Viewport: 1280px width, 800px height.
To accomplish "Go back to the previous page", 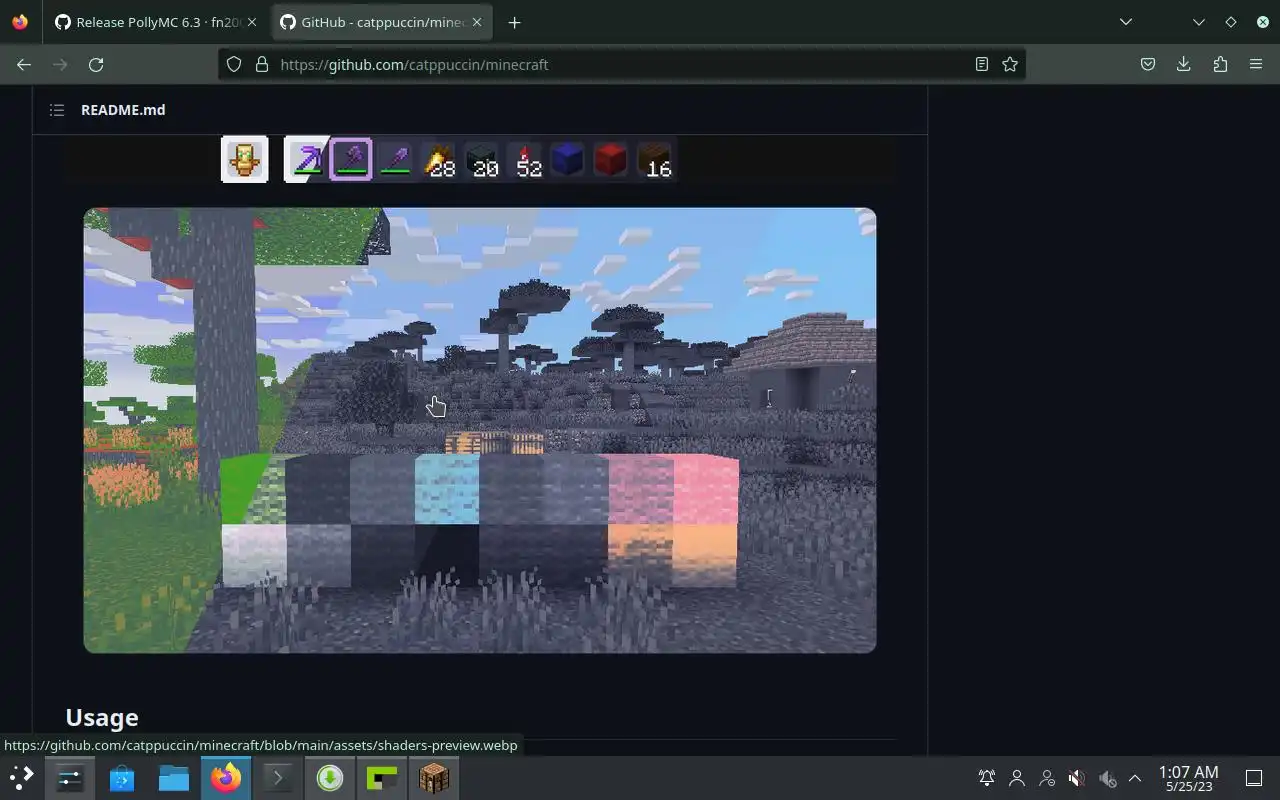I will click(x=24, y=64).
